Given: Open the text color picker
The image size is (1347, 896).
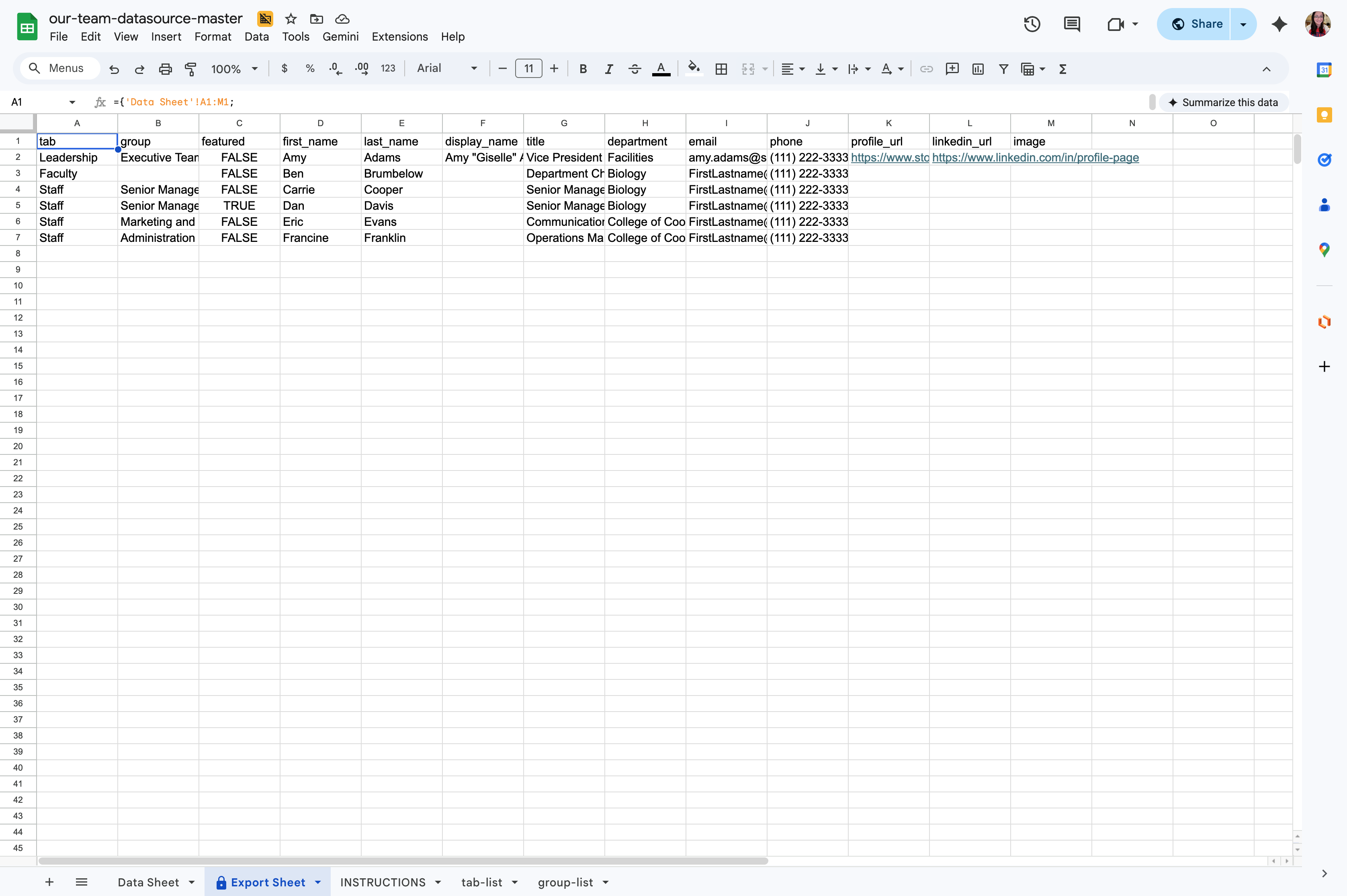Looking at the screenshot, I should pyautogui.click(x=661, y=69).
